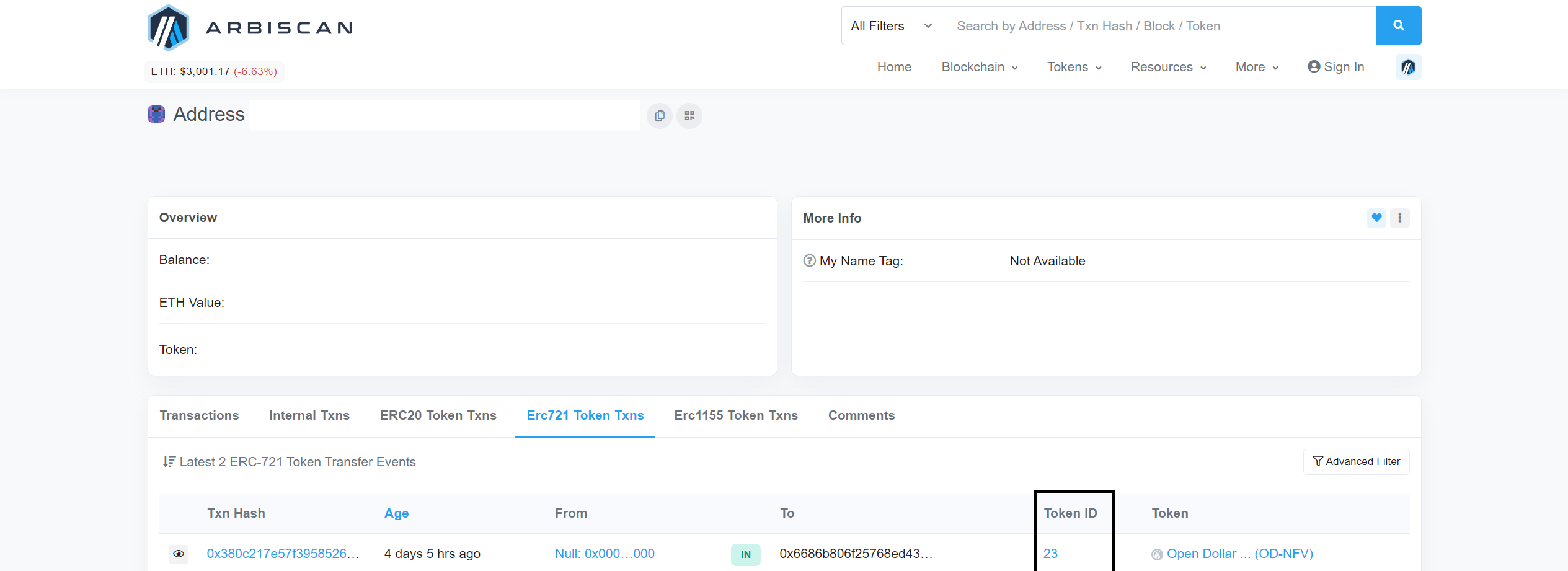Click Sign In

(1336, 67)
